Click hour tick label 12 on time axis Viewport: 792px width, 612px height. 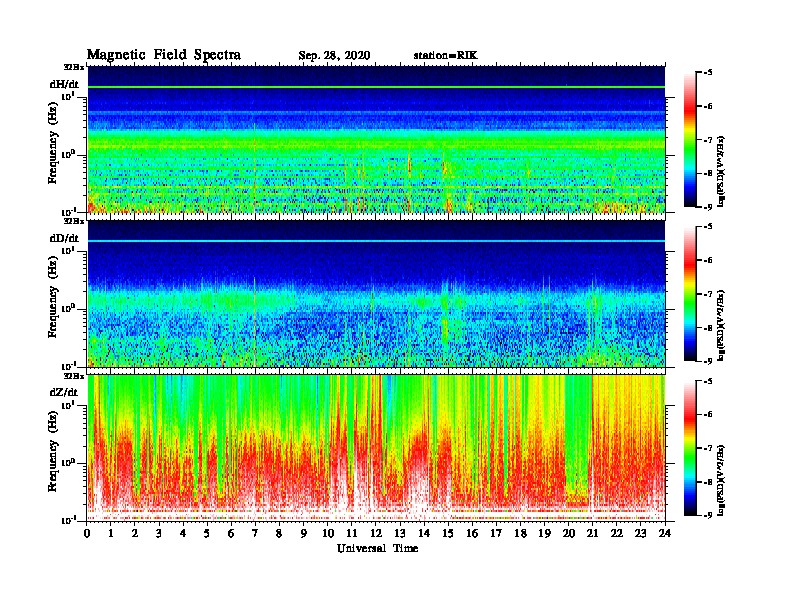pyautogui.click(x=376, y=533)
